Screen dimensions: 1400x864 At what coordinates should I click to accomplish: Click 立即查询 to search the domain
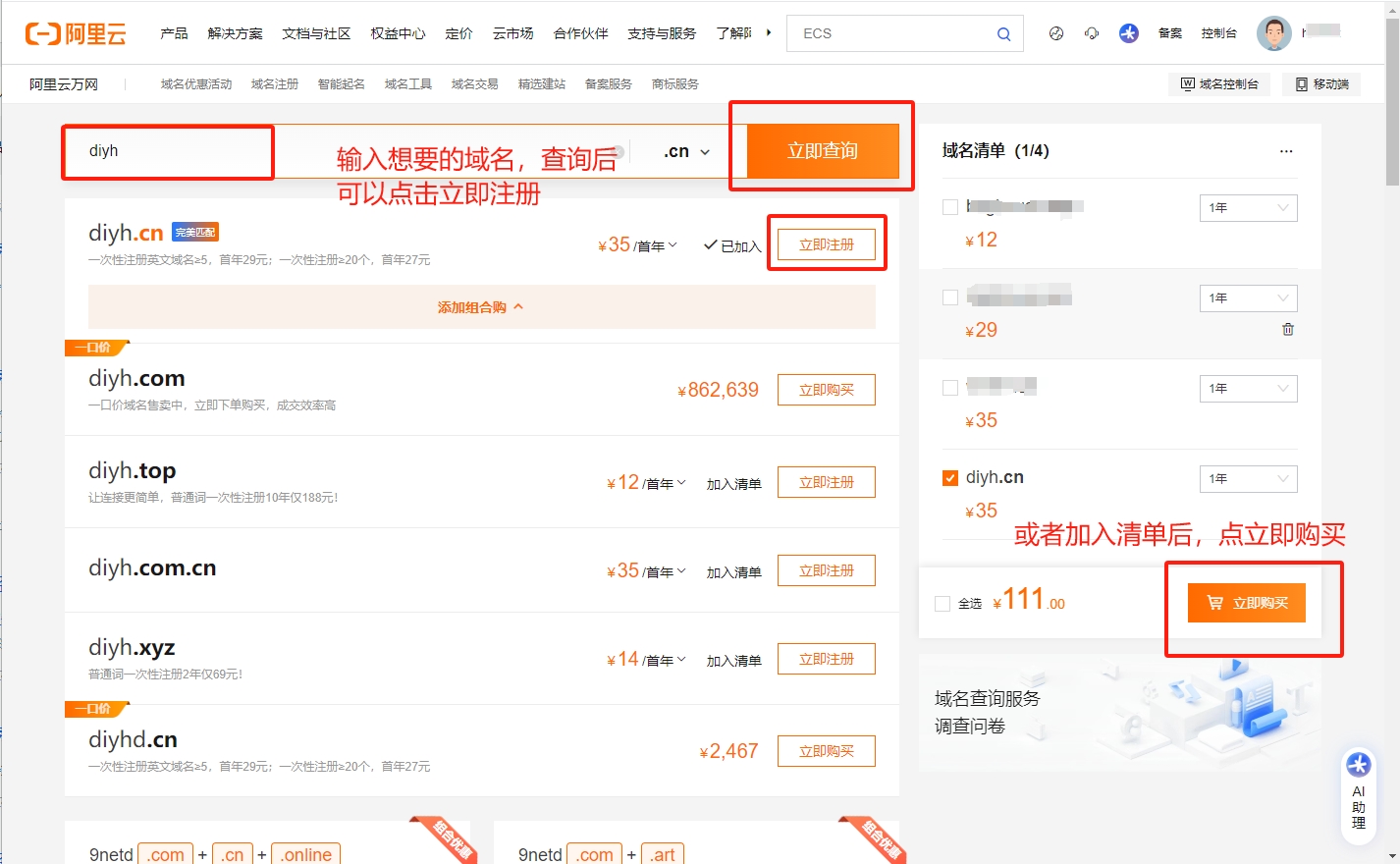tap(821, 150)
